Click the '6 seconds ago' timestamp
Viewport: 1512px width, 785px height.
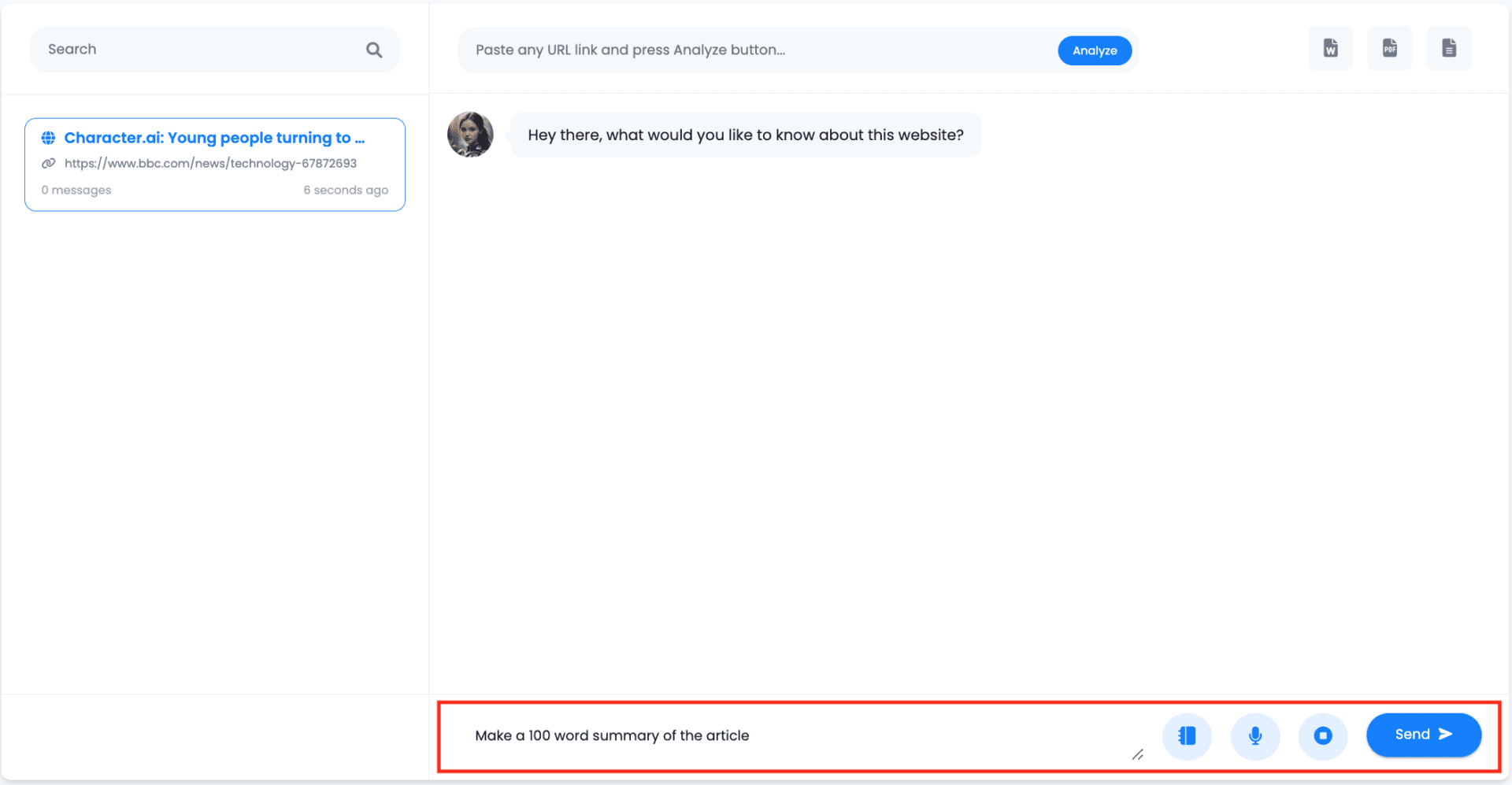point(346,190)
